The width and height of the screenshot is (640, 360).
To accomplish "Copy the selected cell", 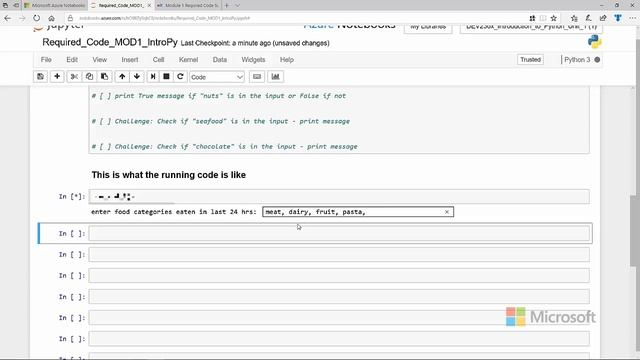I will pos(89,77).
